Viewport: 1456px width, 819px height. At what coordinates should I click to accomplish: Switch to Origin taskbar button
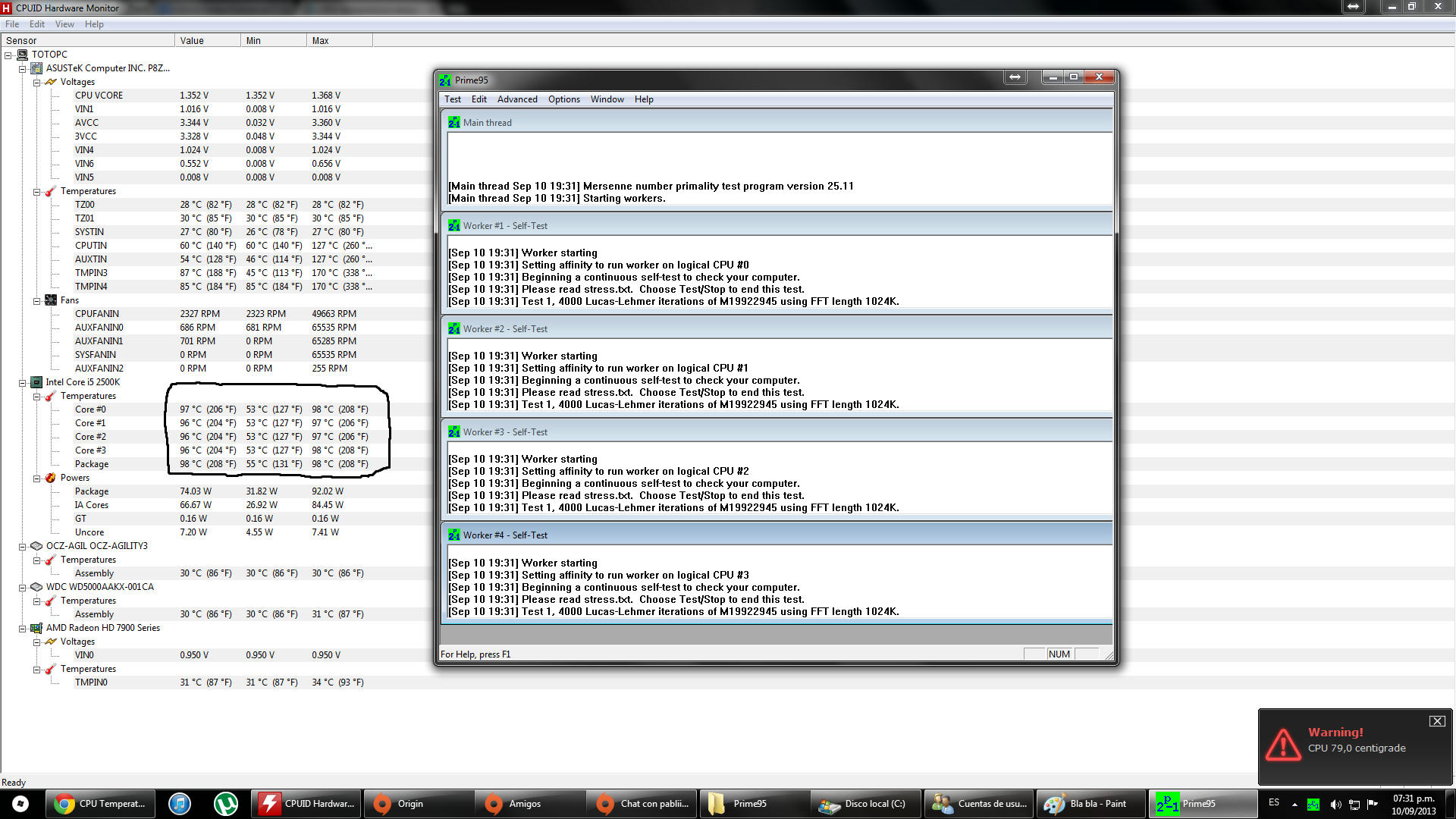[x=419, y=803]
